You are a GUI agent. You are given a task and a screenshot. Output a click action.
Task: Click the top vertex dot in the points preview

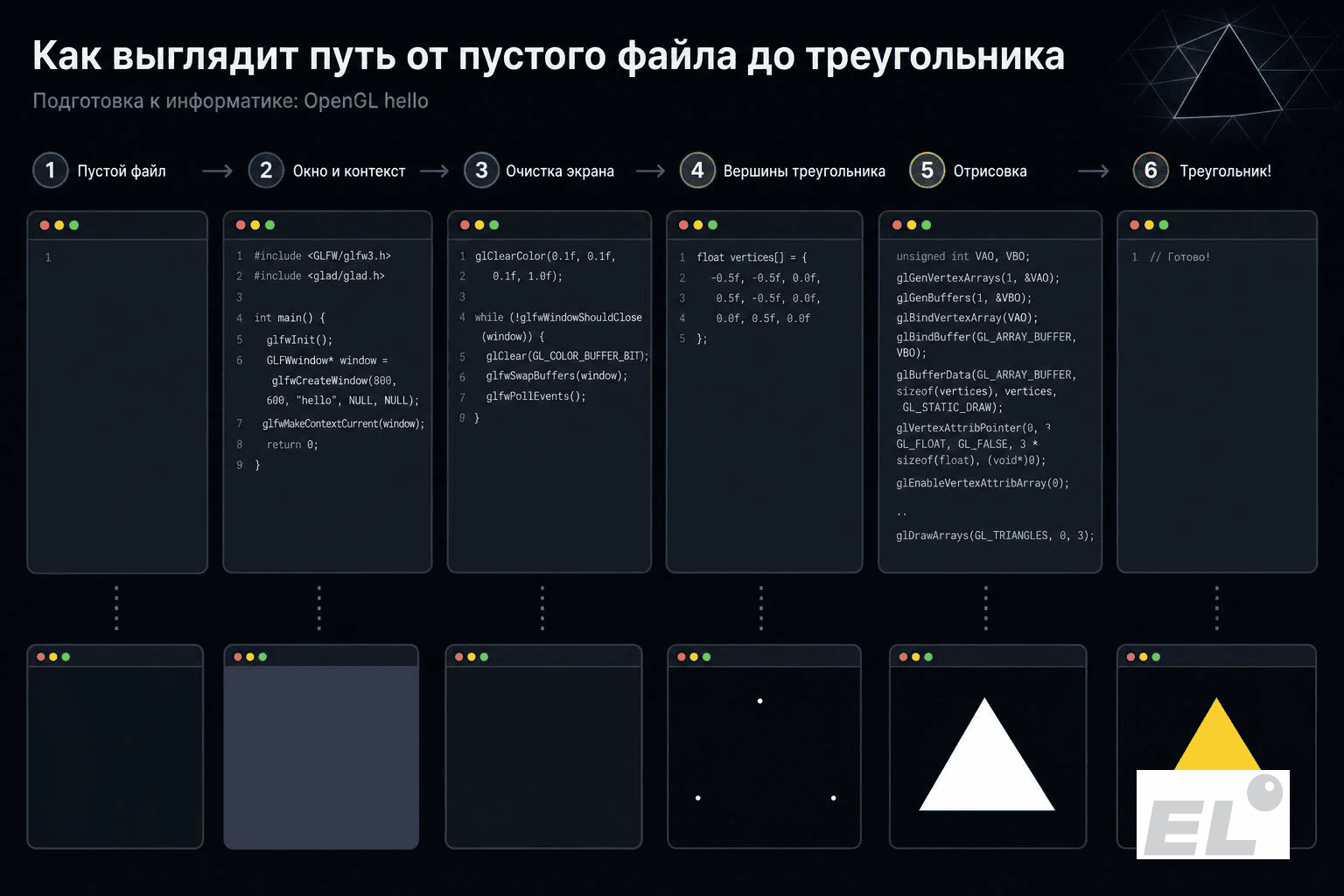(x=759, y=701)
